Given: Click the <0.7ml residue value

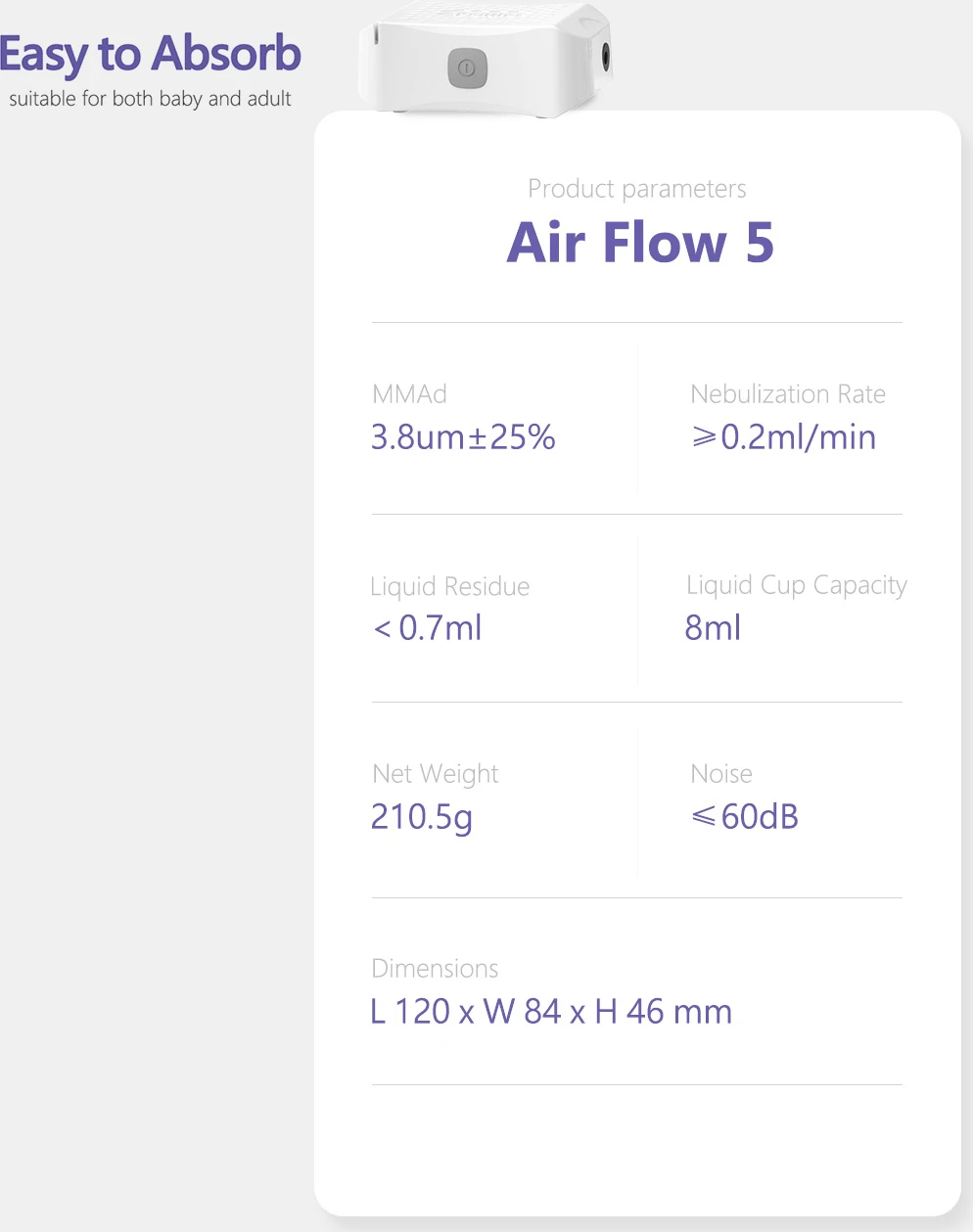Looking at the screenshot, I should coord(428,627).
